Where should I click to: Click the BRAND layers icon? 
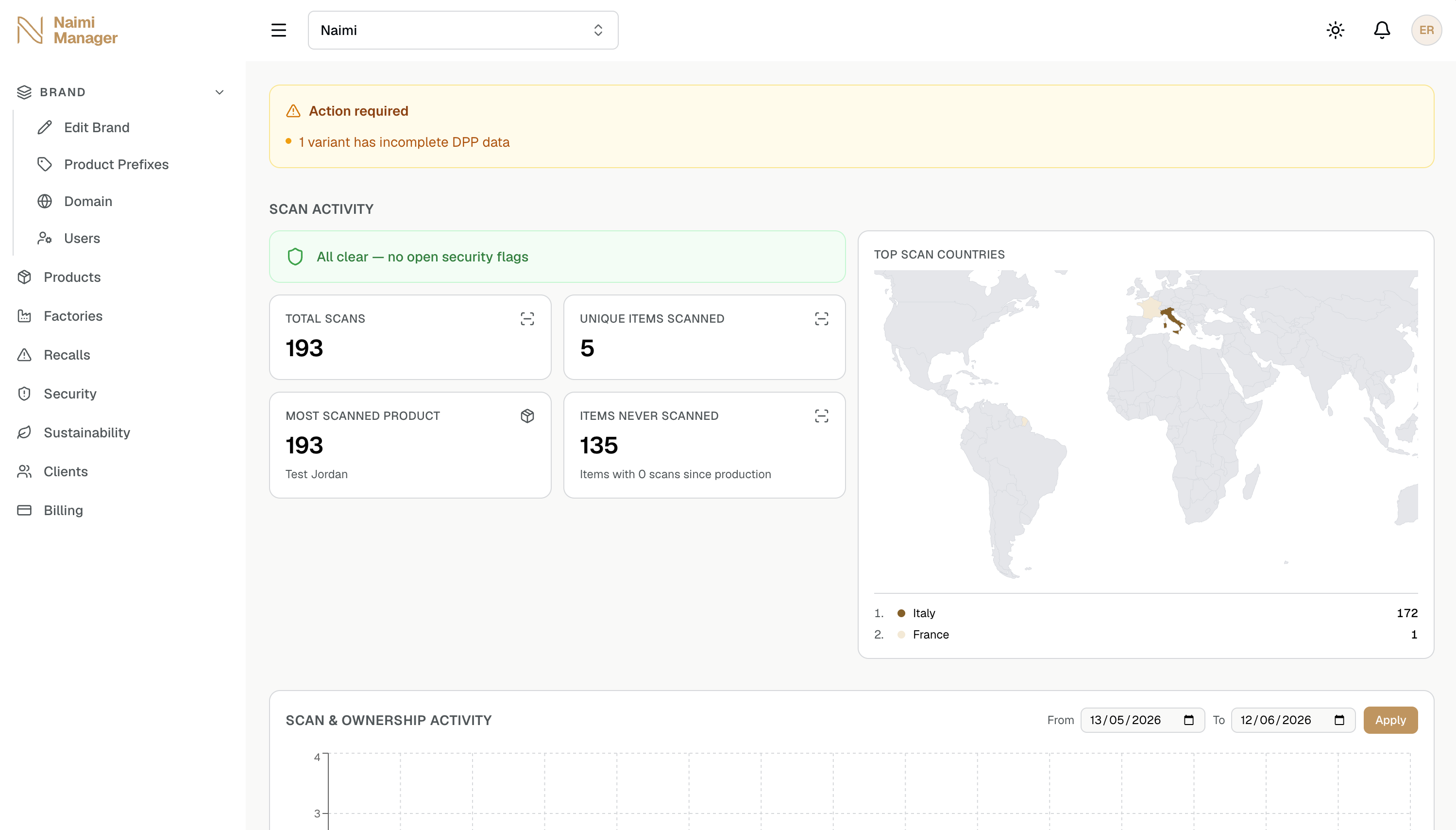click(x=24, y=92)
